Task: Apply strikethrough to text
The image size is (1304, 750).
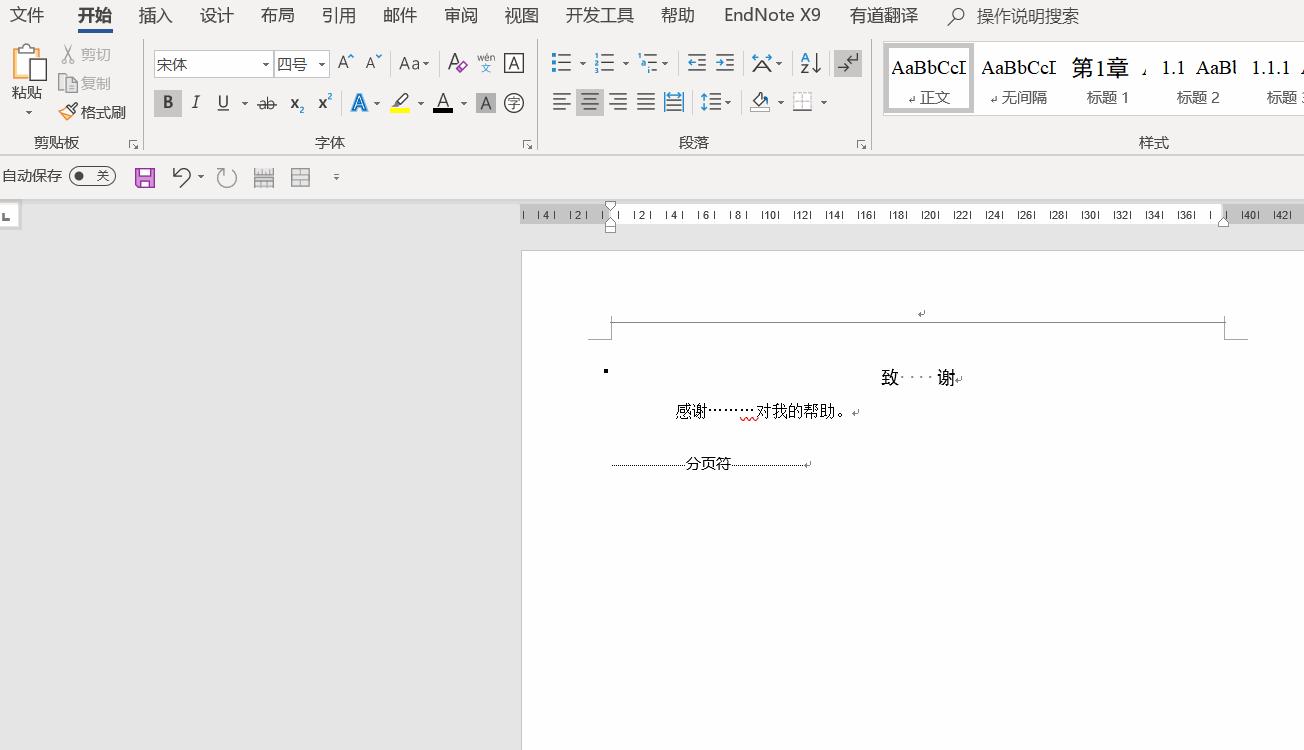Action: point(267,102)
